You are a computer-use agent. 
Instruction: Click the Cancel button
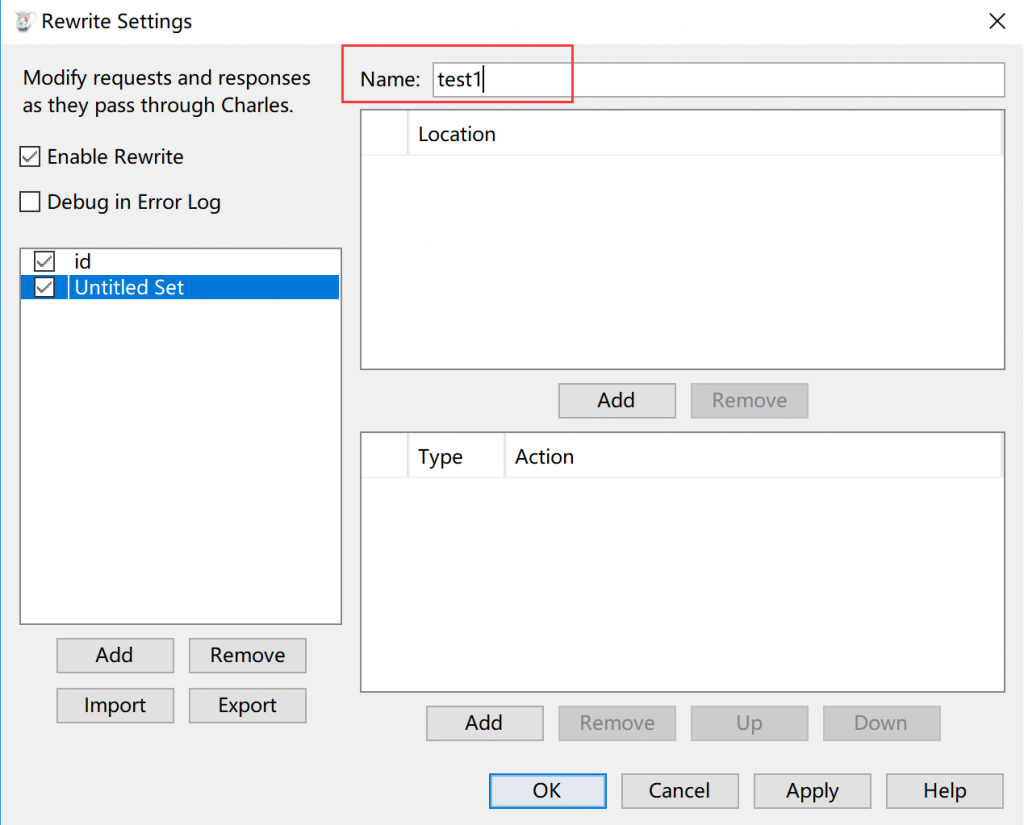tap(680, 791)
